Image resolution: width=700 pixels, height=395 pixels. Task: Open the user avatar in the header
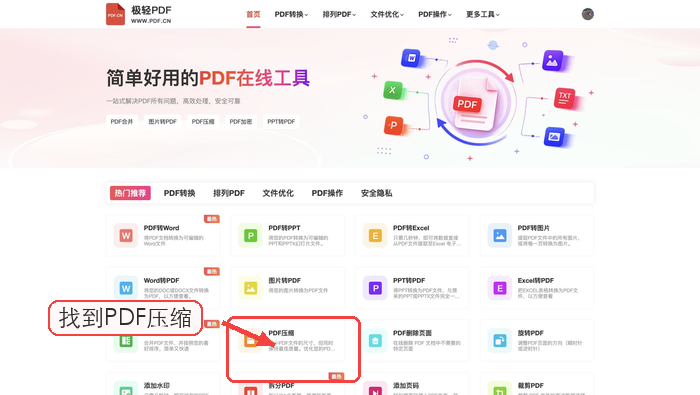[x=588, y=14]
